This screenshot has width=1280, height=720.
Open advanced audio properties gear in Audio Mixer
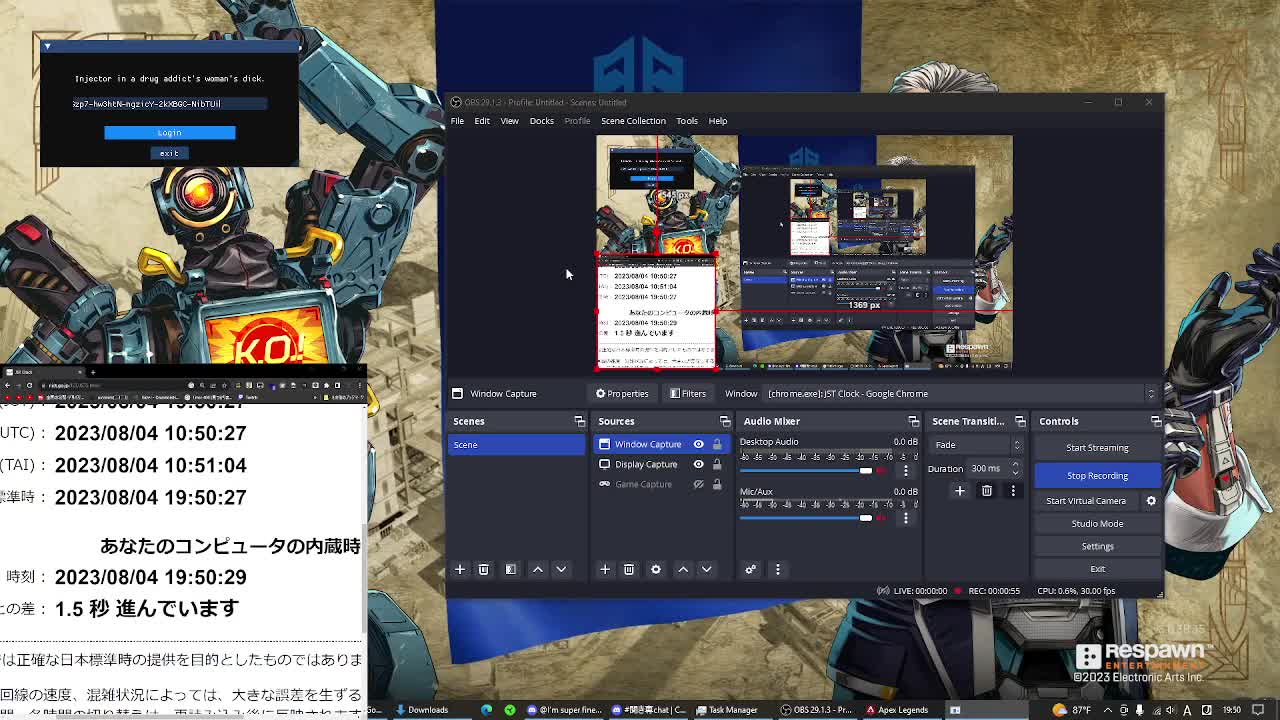tap(751, 568)
